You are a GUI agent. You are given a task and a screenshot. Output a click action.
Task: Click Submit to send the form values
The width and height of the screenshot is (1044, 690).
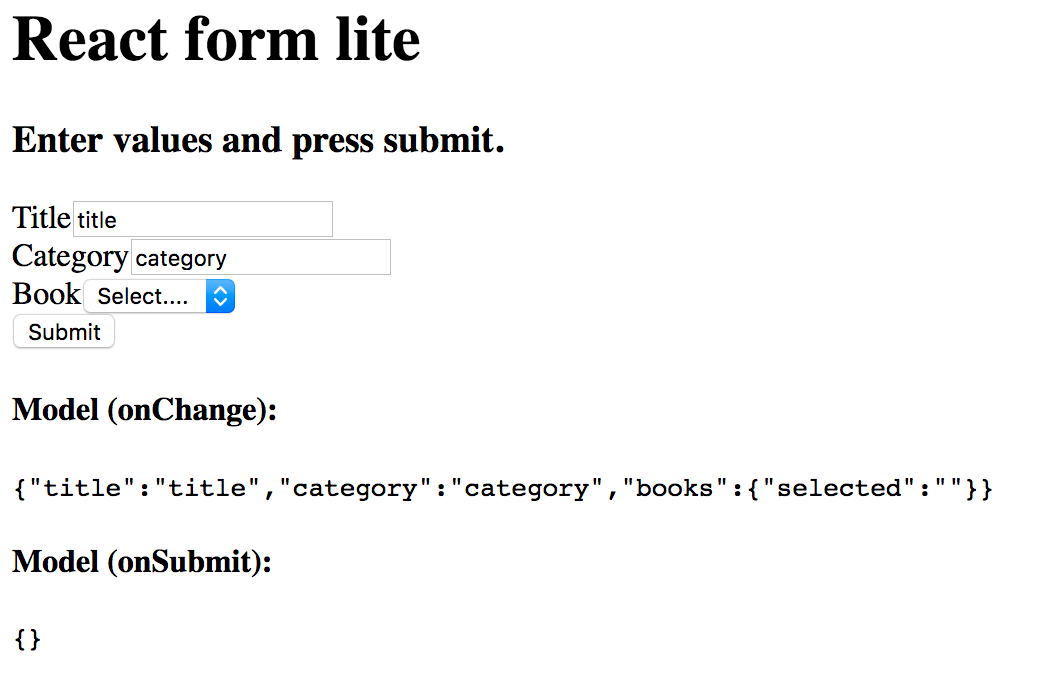[63, 331]
